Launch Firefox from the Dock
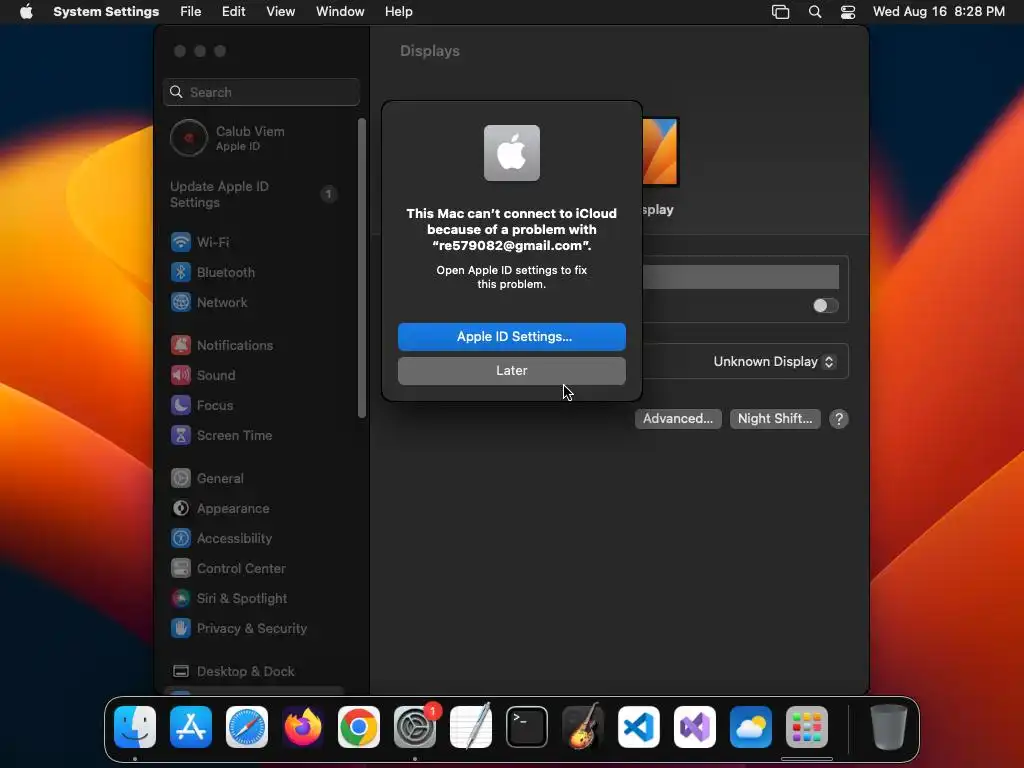 (303, 727)
